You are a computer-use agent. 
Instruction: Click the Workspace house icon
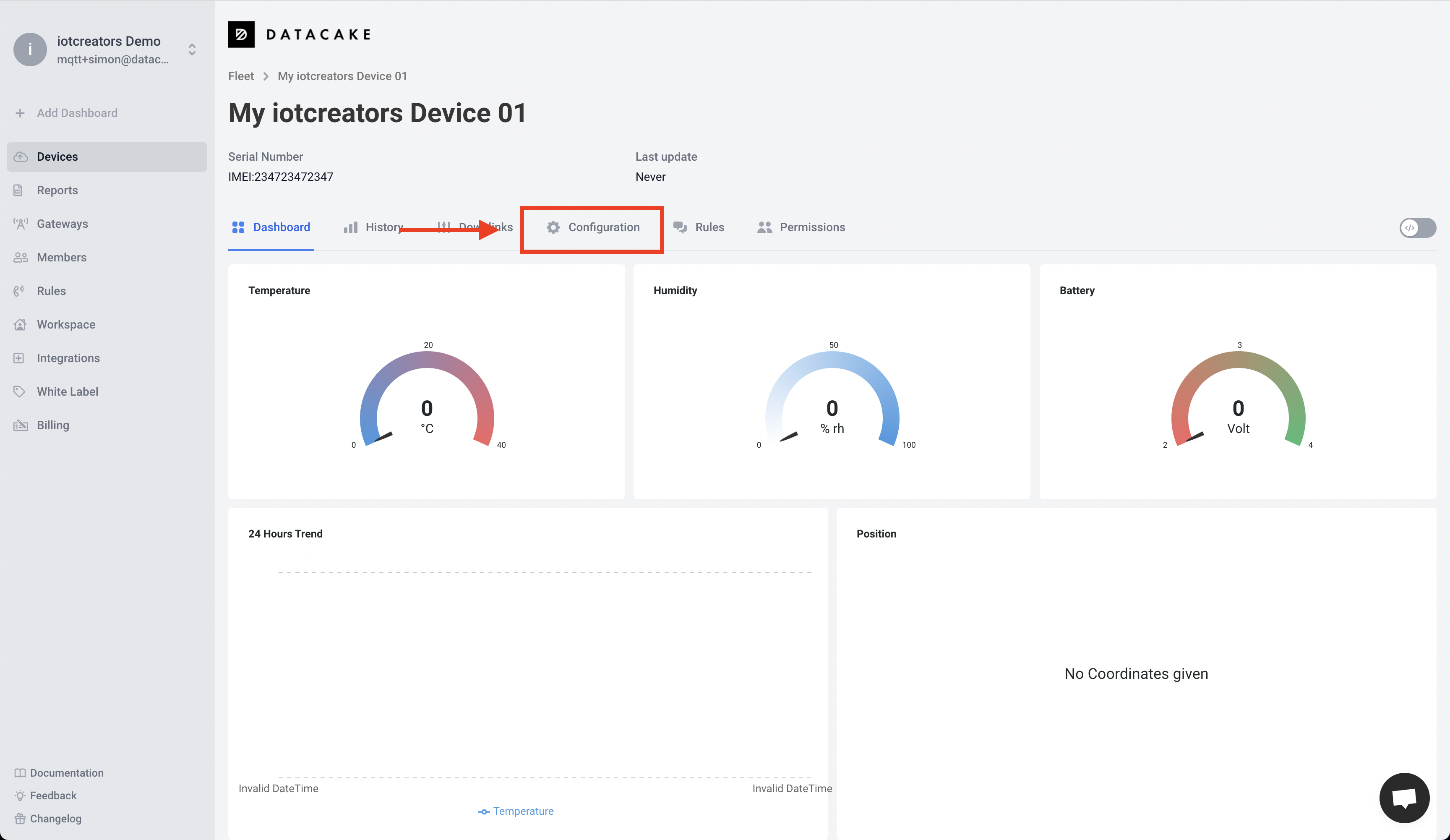20,324
